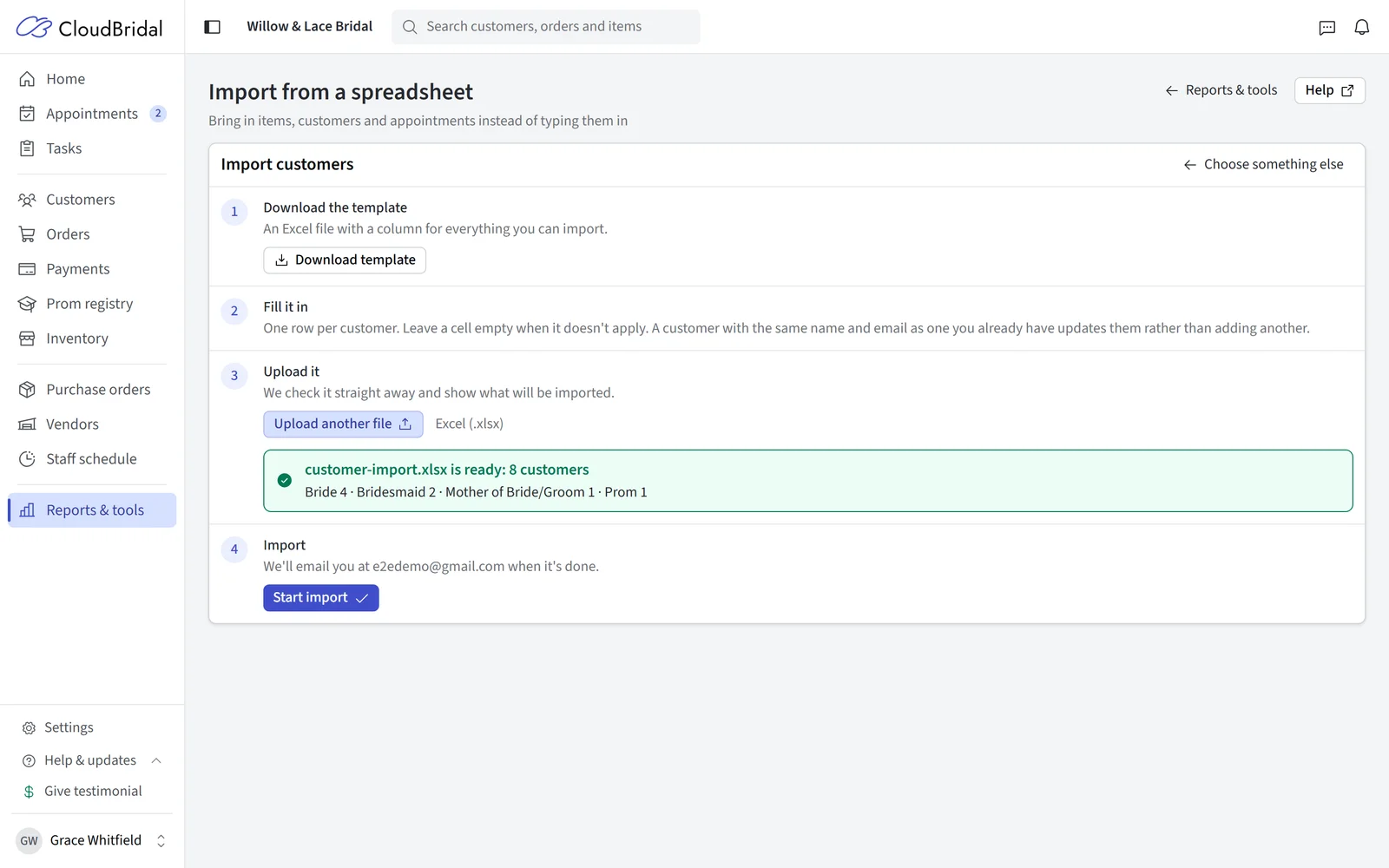Click 'Import from a spreadsheet' page title
Image resolution: width=1389 pixels, height=868 pixels.
coord(340,92)
